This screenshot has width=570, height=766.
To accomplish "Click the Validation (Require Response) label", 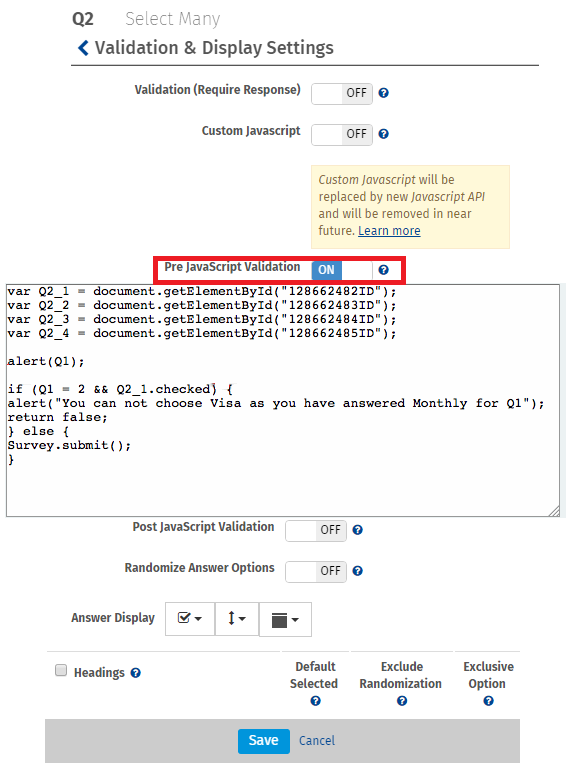I will click(217, 90).
